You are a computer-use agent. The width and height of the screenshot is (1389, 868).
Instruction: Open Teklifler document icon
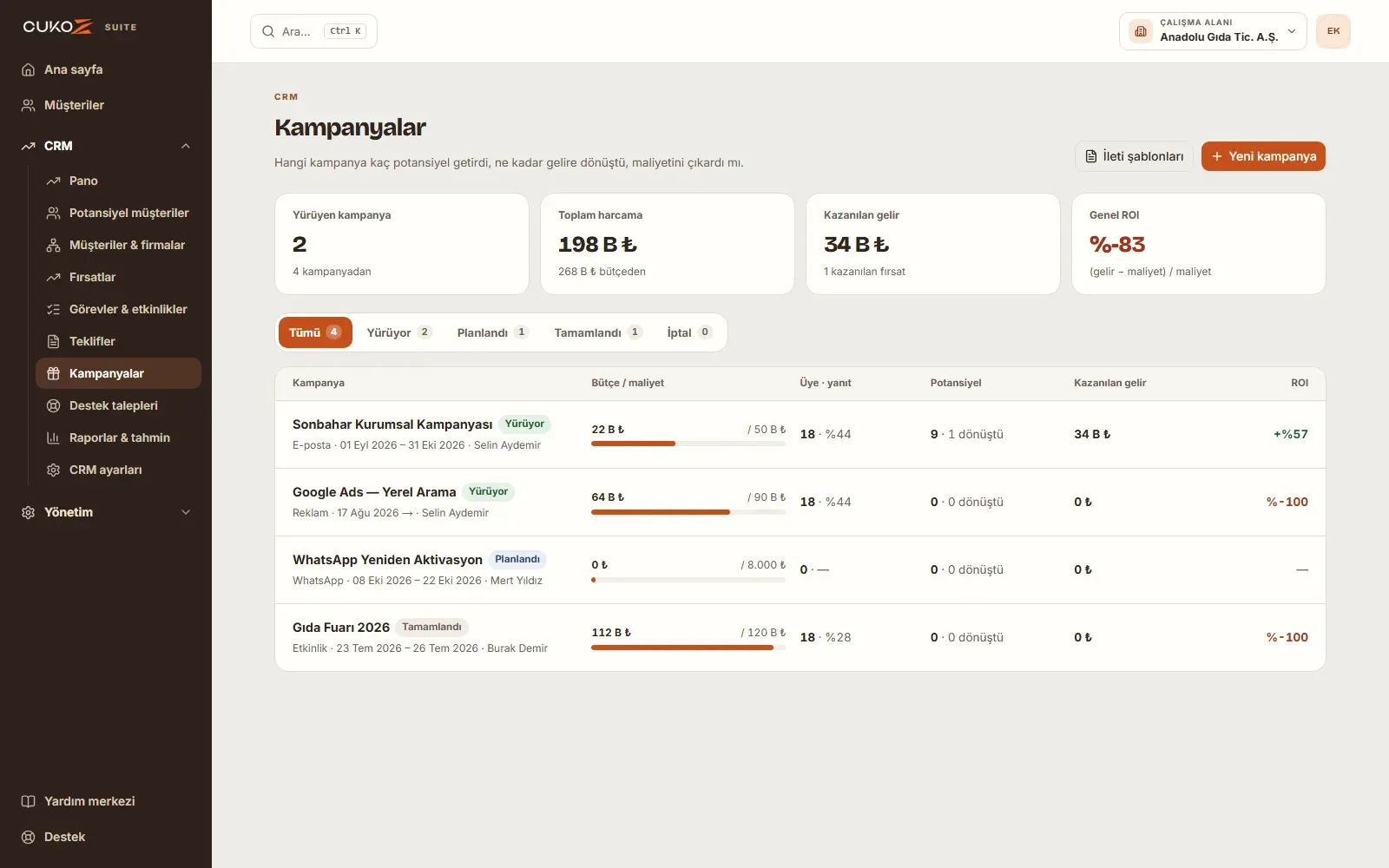click(x=53, y=341)
